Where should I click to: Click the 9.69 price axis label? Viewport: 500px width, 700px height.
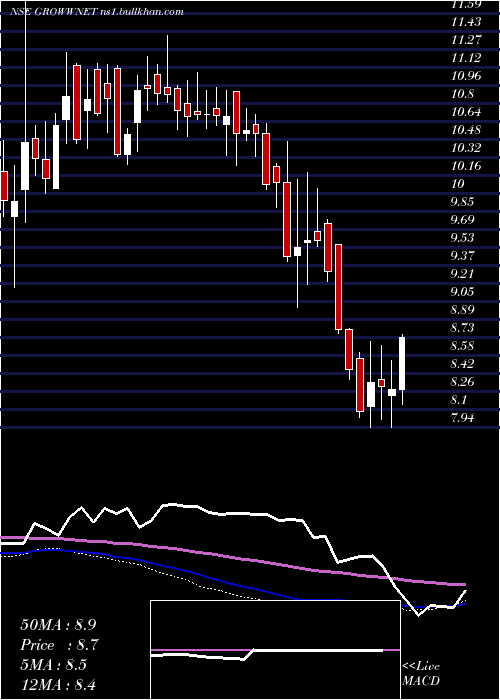click(x=462, y=220)
